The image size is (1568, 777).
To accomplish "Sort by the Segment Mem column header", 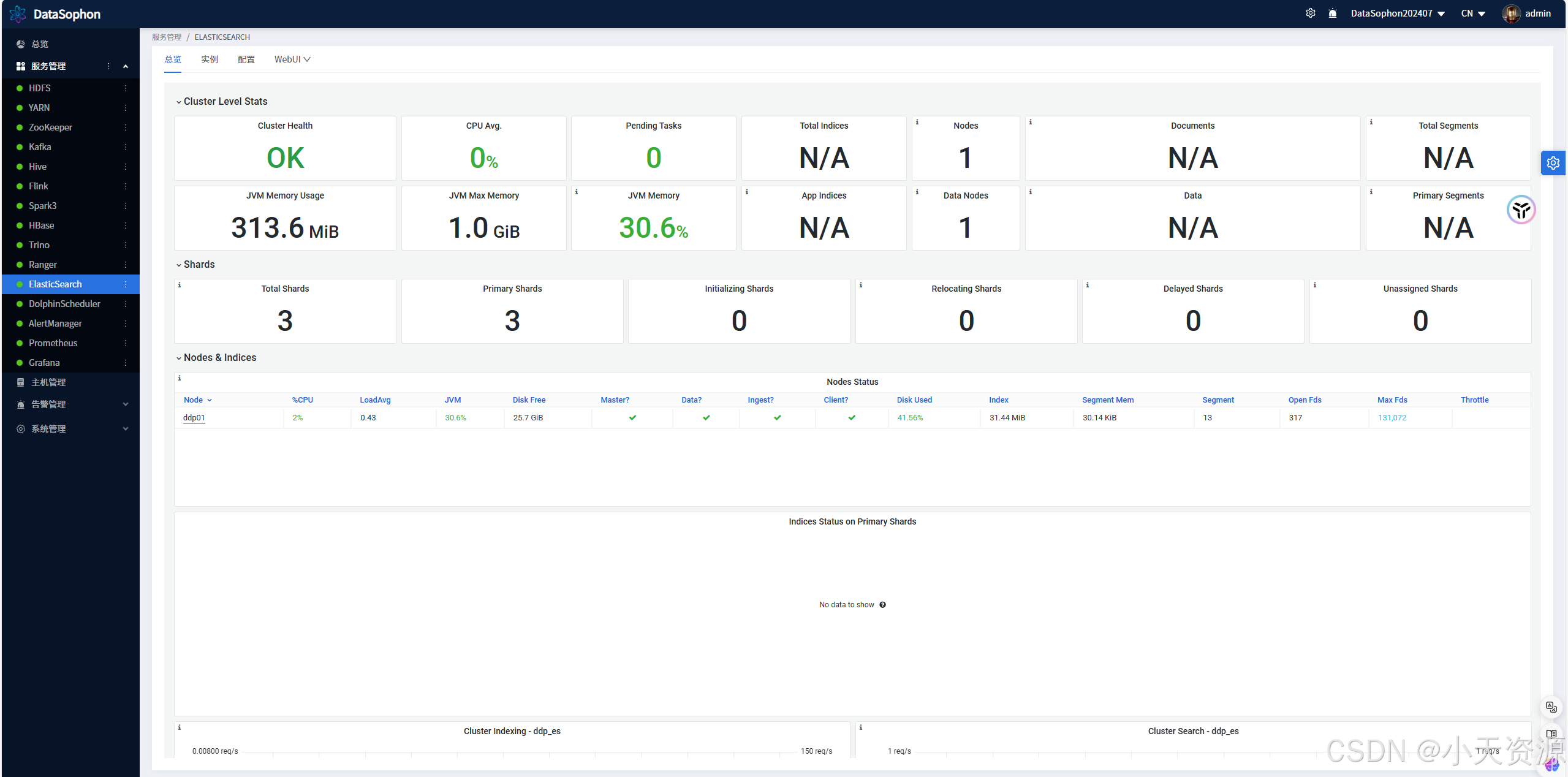I will 1108,400.
